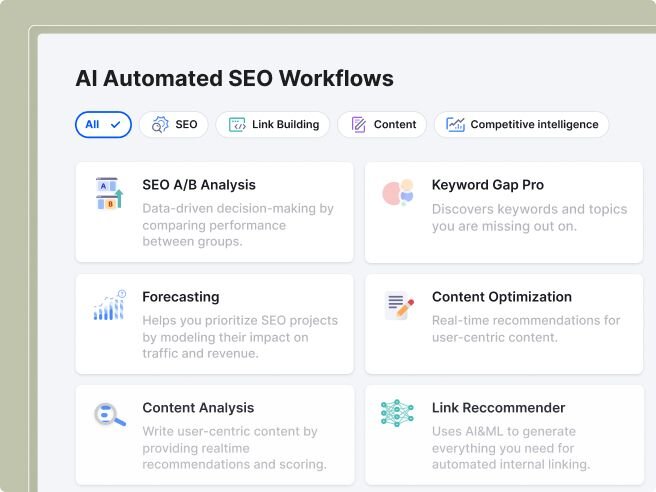The image size is (656, 492).
Task: Click the Content Optimization pencil icon
Action: click(x=399, y=305)
